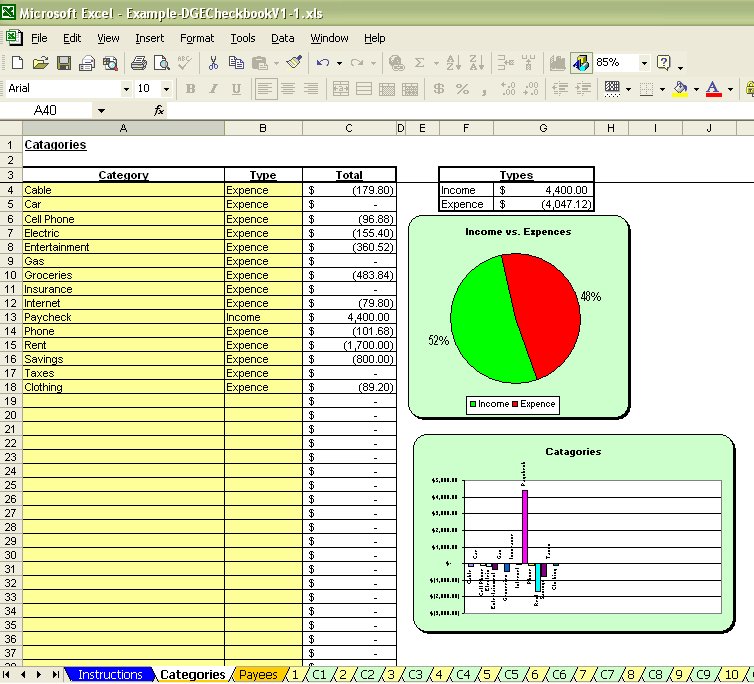Create a new blank workbook
This screenshot has height=684, width=754.
[x=17, y=63]
